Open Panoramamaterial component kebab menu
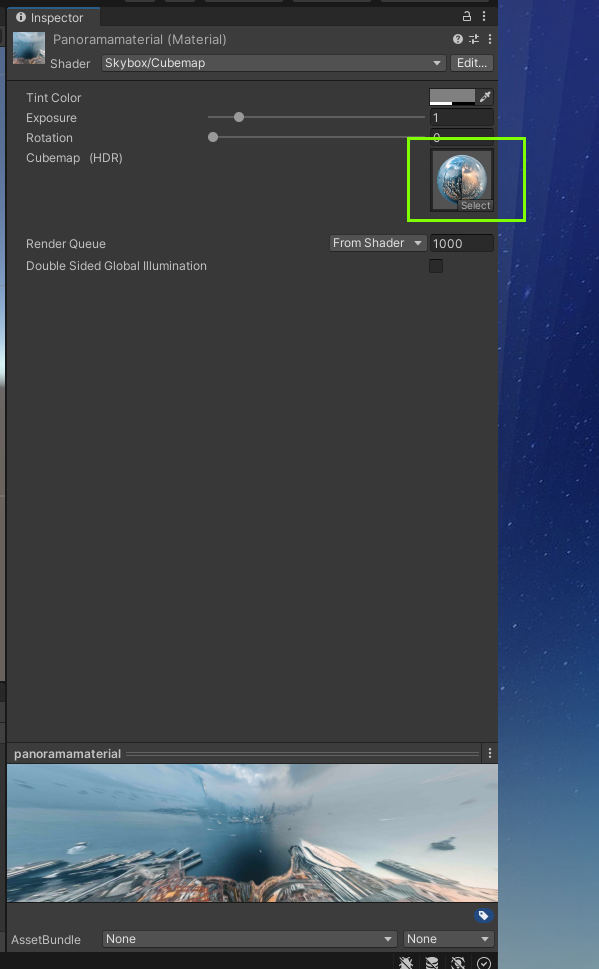This screenshot has width=599, height=969. click(x=490, y=39)
